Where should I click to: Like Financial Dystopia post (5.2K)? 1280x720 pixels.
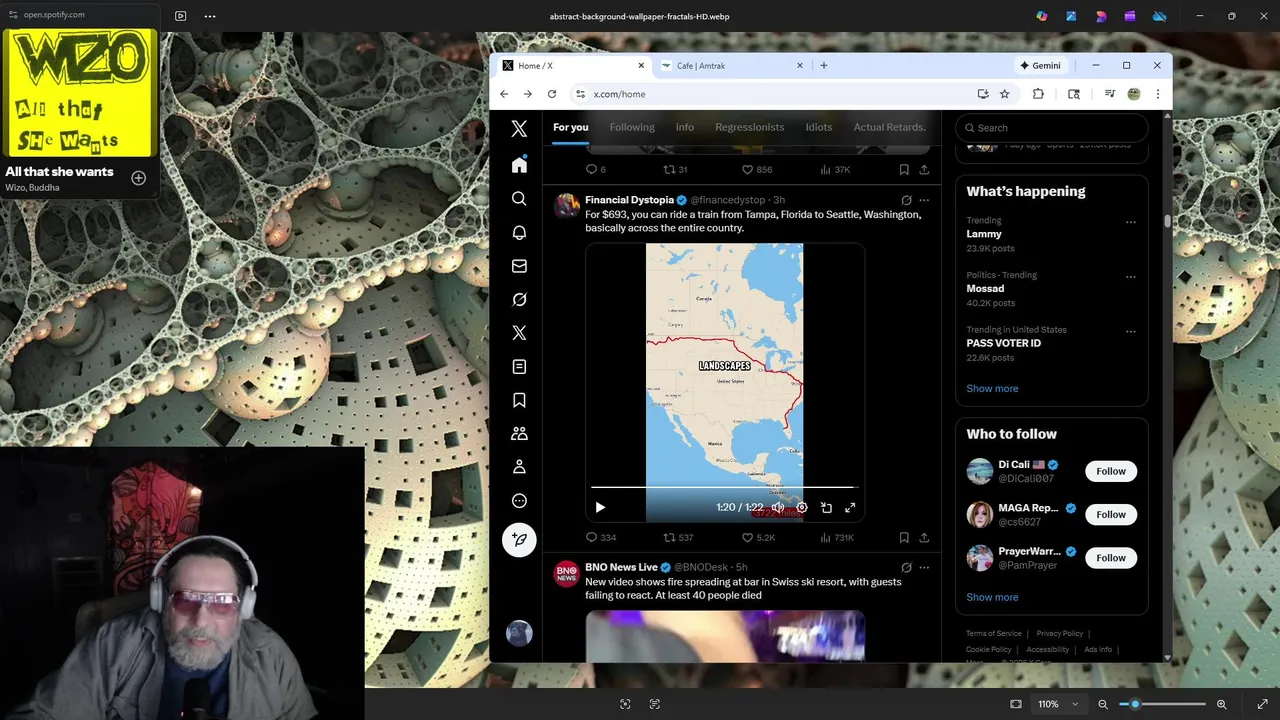click(x=758, y=538)
